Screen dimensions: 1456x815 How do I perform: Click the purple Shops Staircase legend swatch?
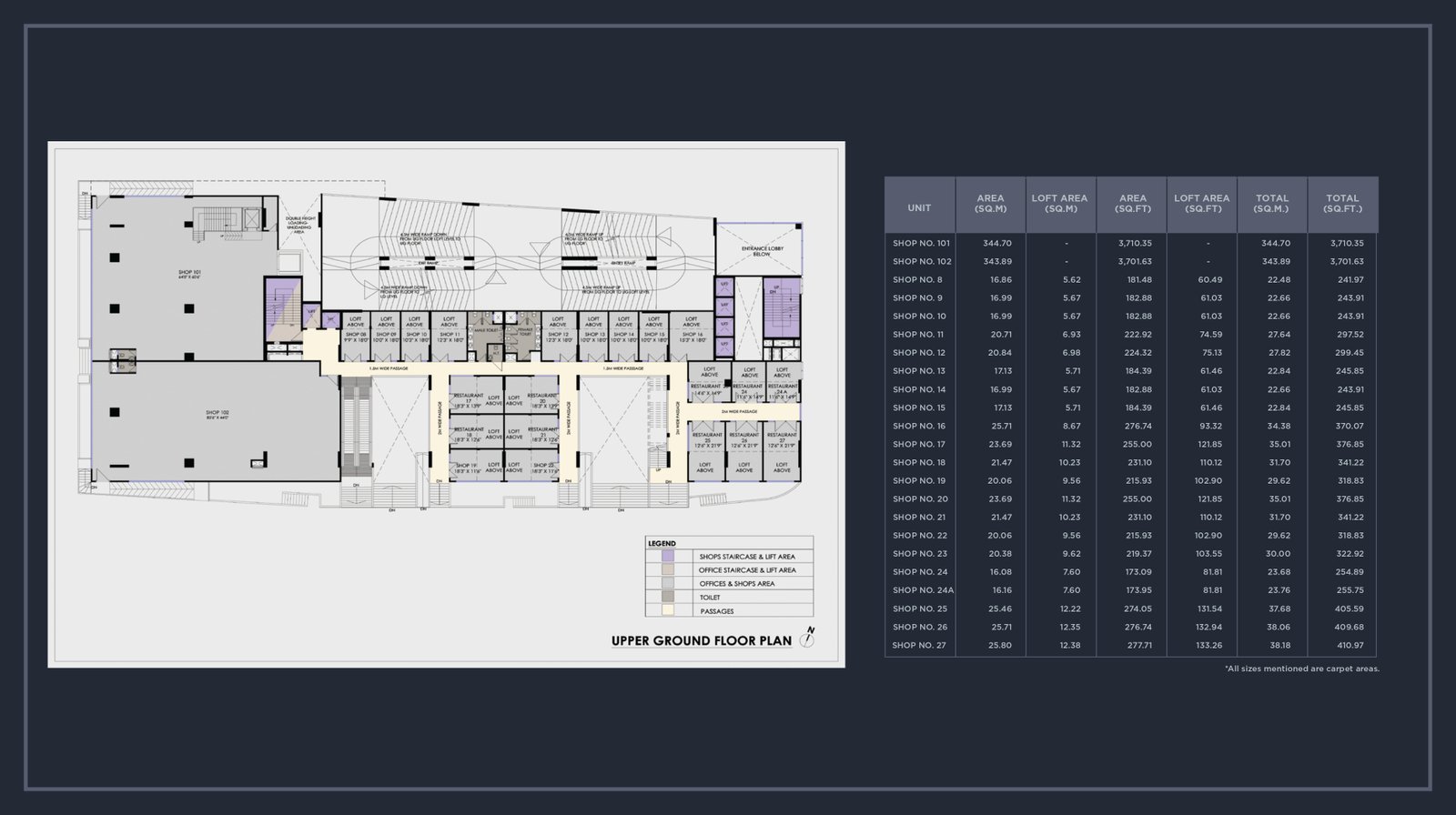tap(667, 556)
